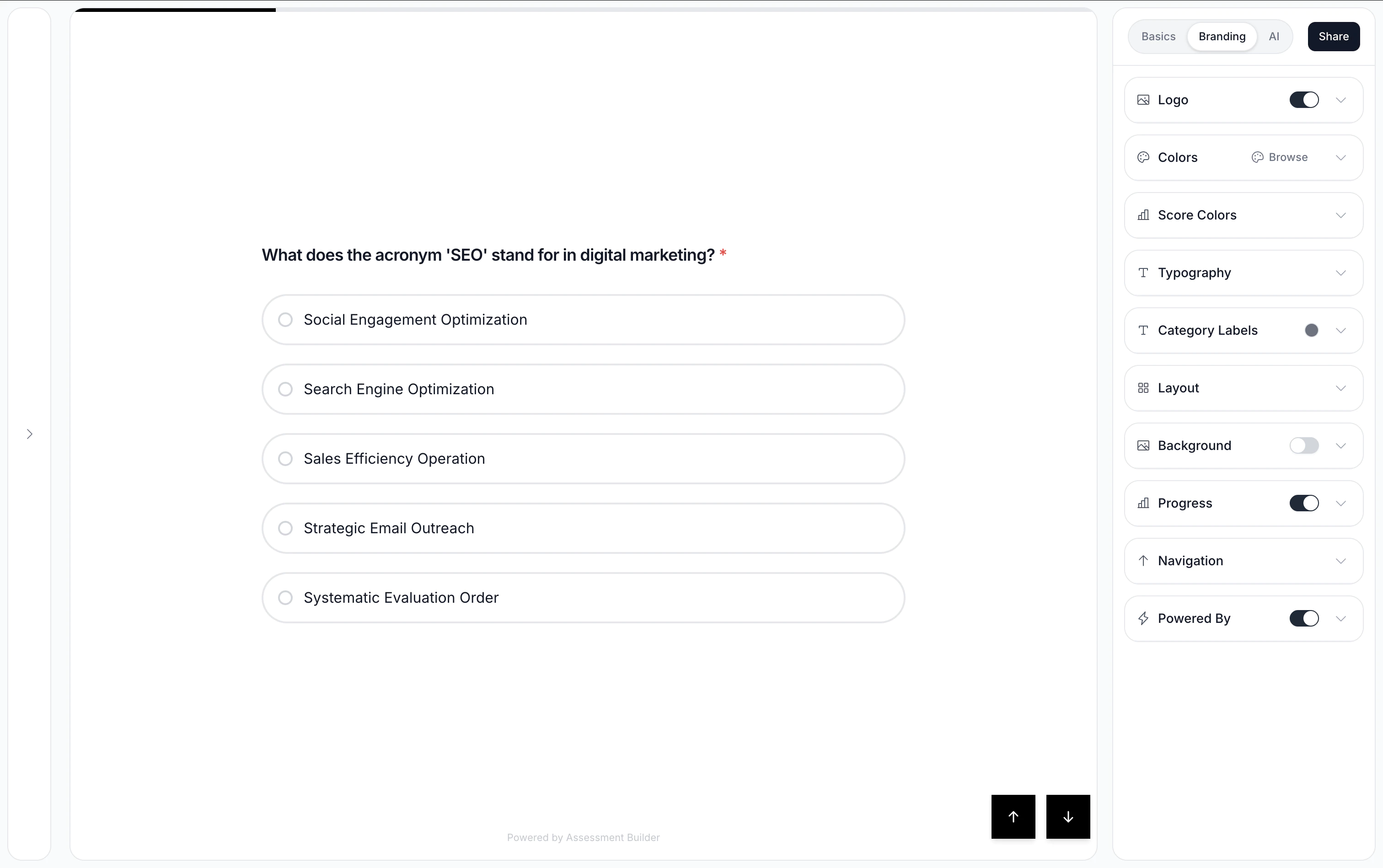Enable the Background toggle
Viewport: 1383px width, 868px height.
1305,445
